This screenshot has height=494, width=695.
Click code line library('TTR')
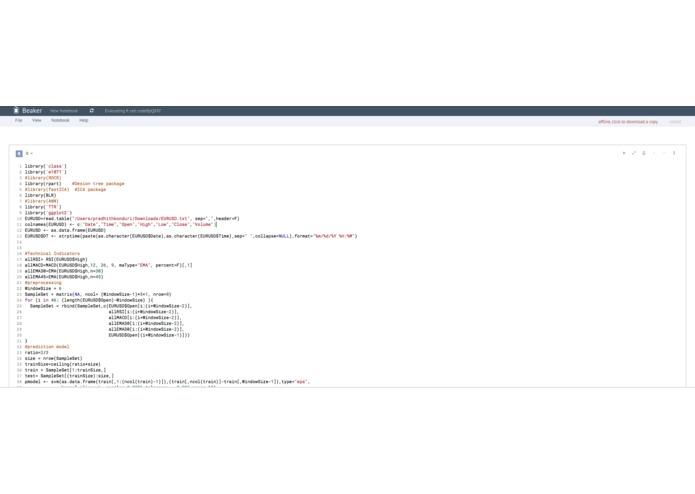43,206
